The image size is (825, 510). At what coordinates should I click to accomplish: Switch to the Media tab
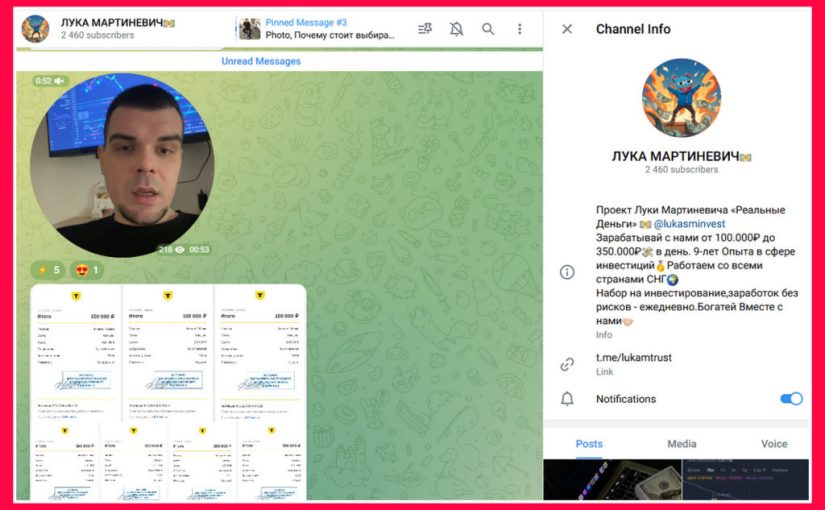click(x=682, y=444)
